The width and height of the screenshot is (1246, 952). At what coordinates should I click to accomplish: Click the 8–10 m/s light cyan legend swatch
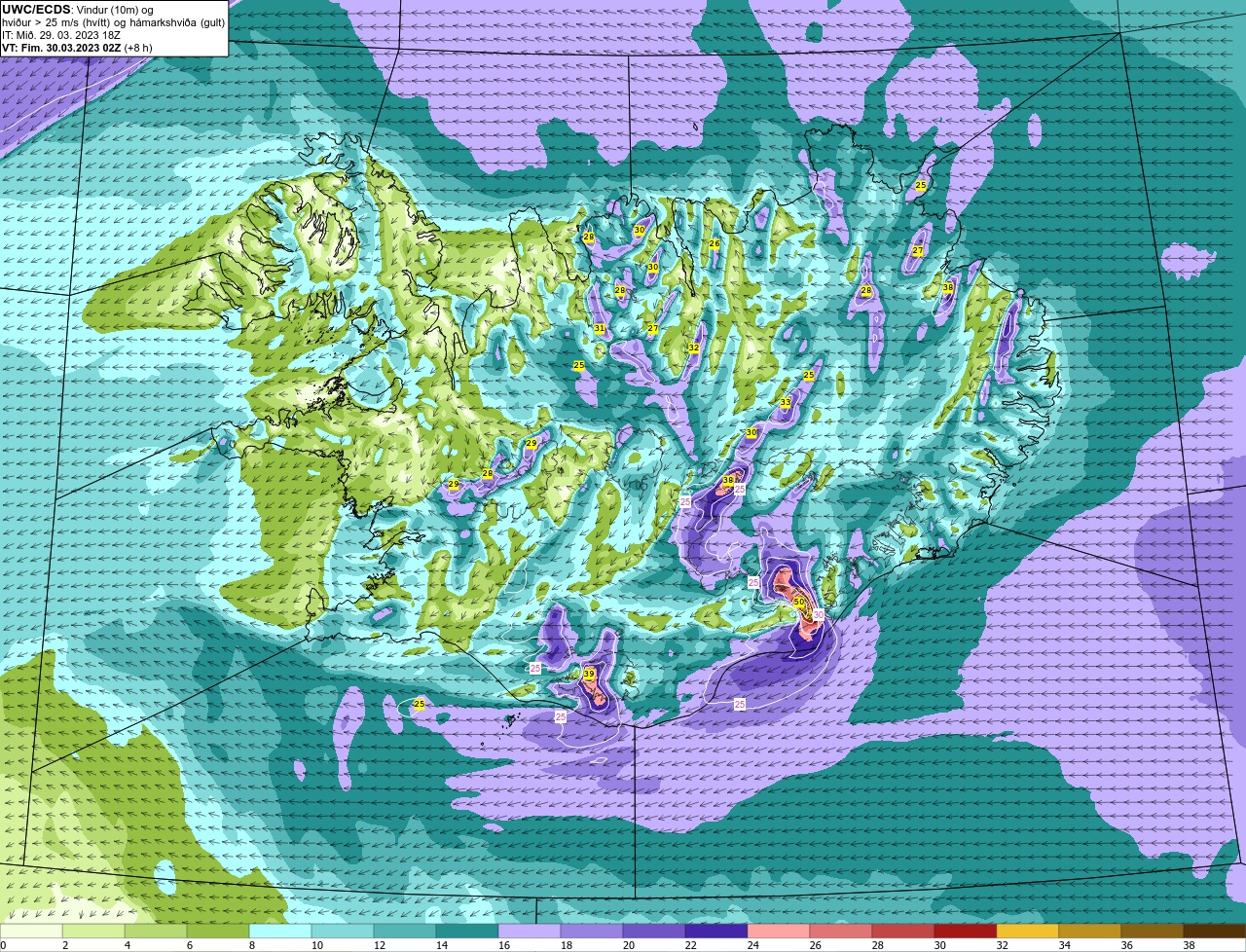pyautogui.click(x=281, y=932)
